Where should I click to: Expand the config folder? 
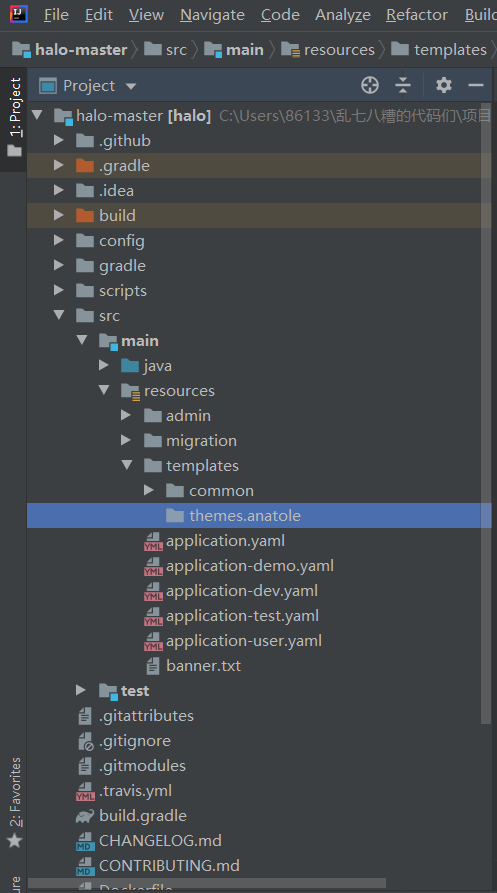click(59, 240)
